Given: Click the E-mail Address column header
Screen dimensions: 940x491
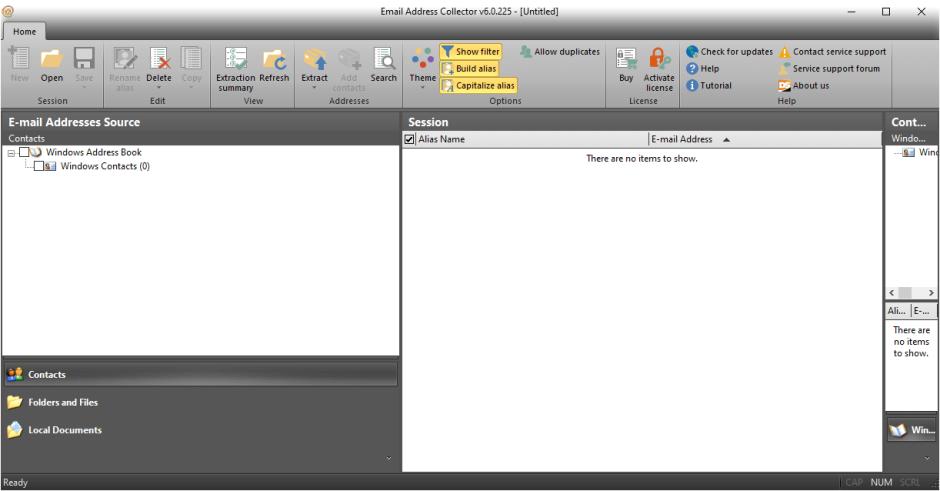Looking at the screenshot, I should pyautogui.click(x=766, y=139).
